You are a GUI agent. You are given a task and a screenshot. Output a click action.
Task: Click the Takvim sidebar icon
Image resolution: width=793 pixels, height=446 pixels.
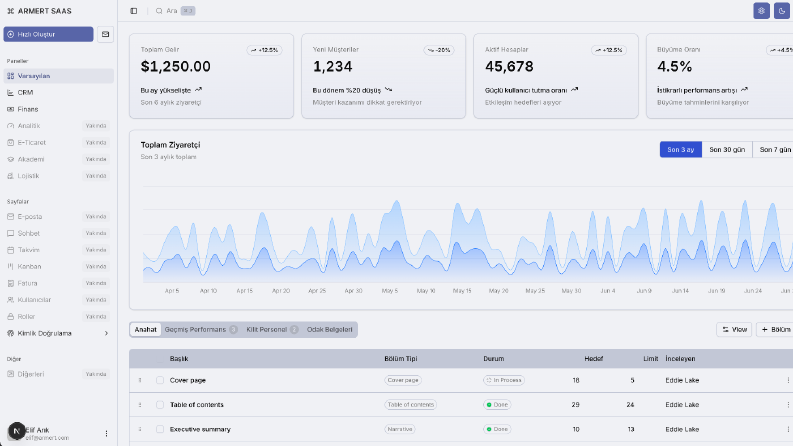point(11,250)
